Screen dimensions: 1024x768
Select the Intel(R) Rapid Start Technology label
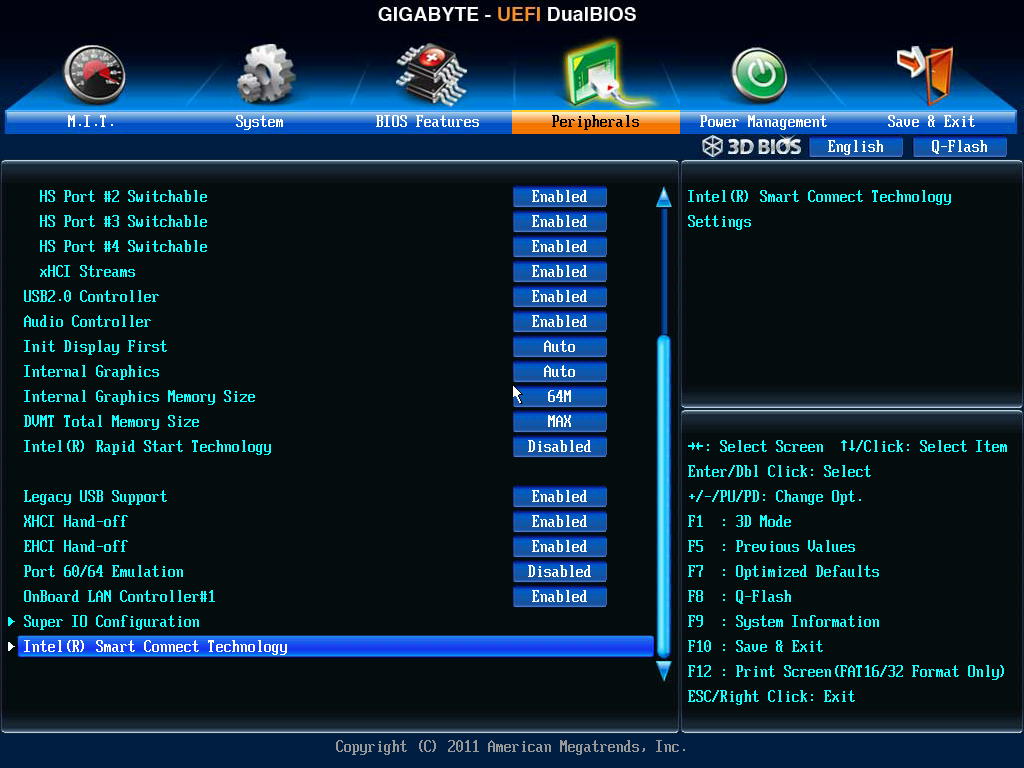(x=148, y=447)
